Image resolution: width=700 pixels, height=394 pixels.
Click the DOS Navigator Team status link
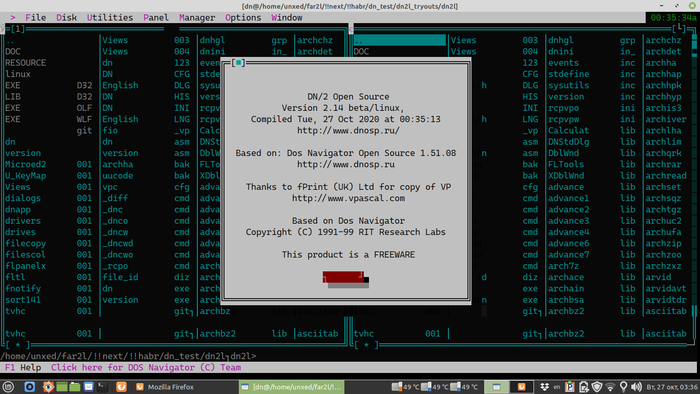146,368
